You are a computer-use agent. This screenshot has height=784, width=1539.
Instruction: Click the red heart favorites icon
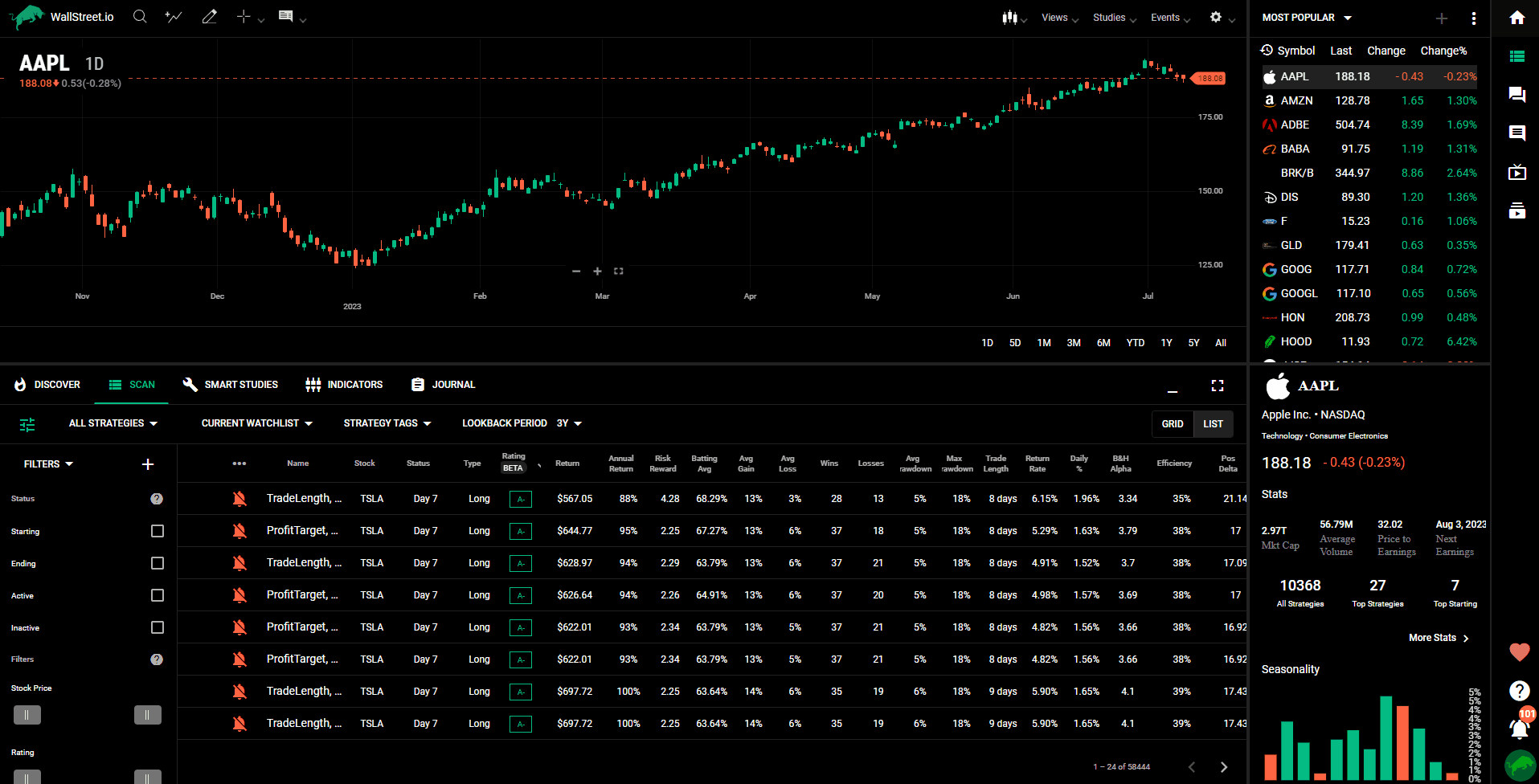coord(1519,652)
